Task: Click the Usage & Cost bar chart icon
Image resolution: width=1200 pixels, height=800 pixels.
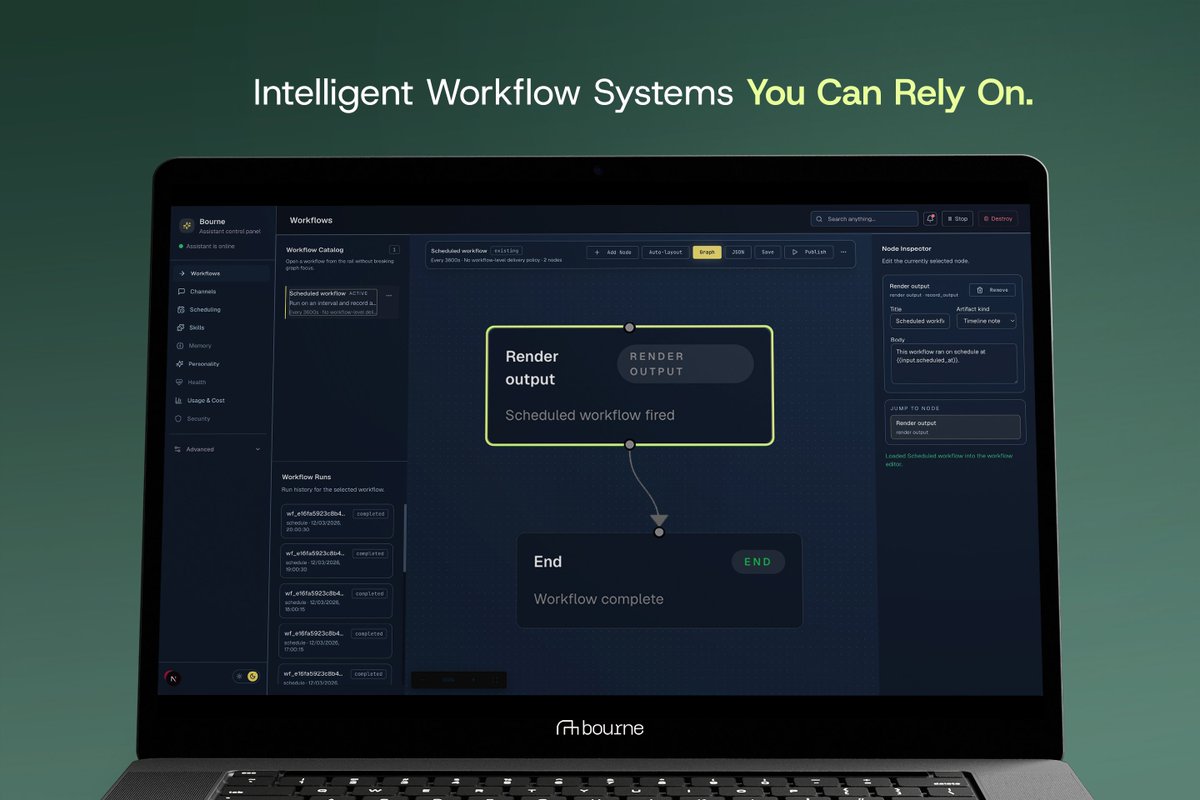Action: pos(180,400)
